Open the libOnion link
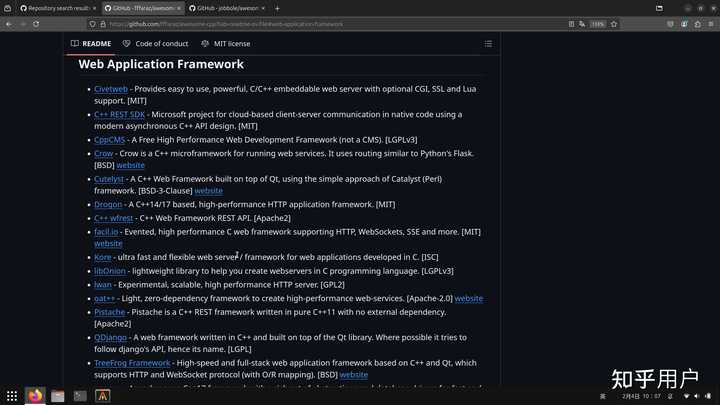 [110, 271]
